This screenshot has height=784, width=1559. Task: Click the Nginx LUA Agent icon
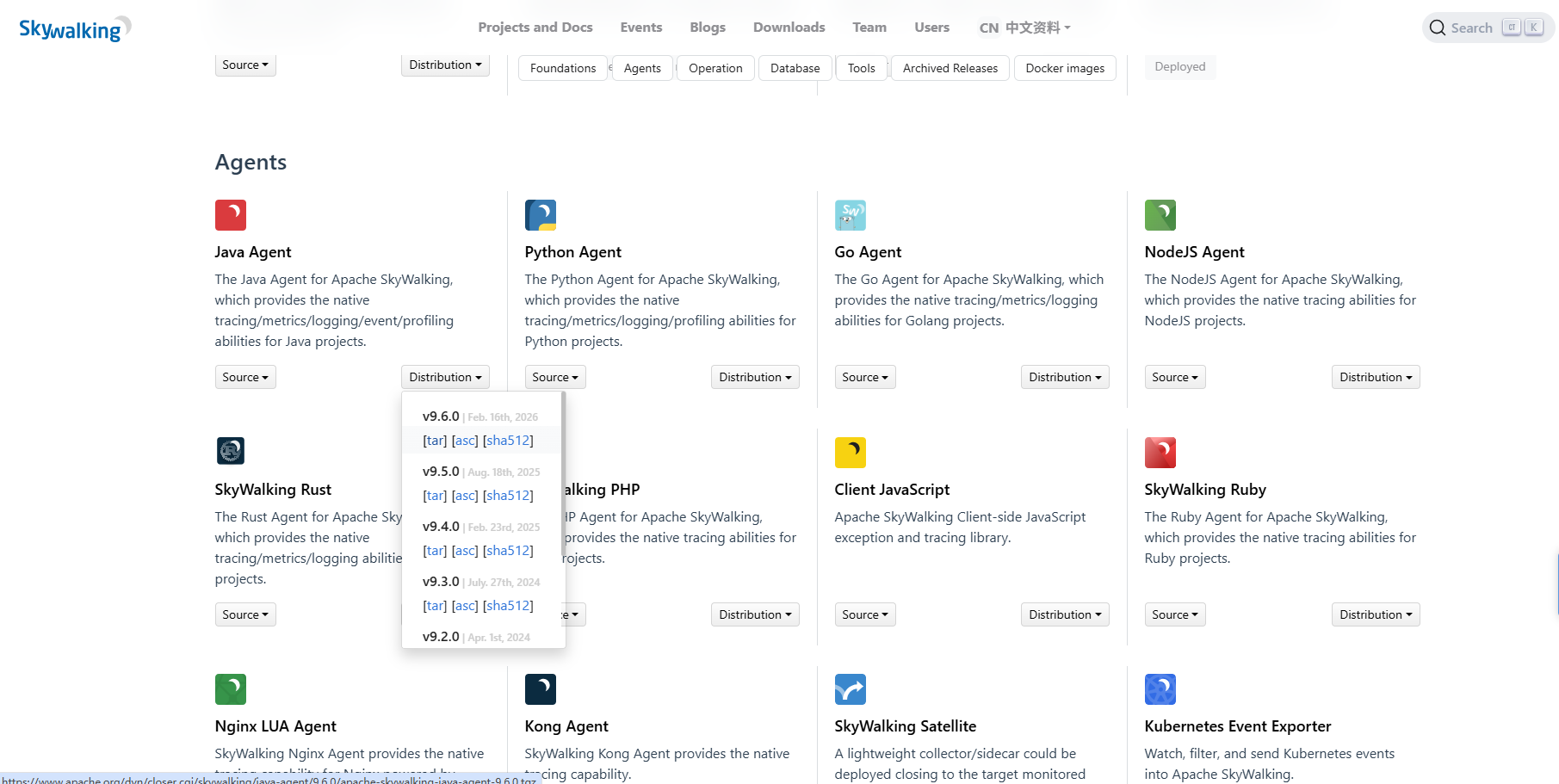click(231, 689)
